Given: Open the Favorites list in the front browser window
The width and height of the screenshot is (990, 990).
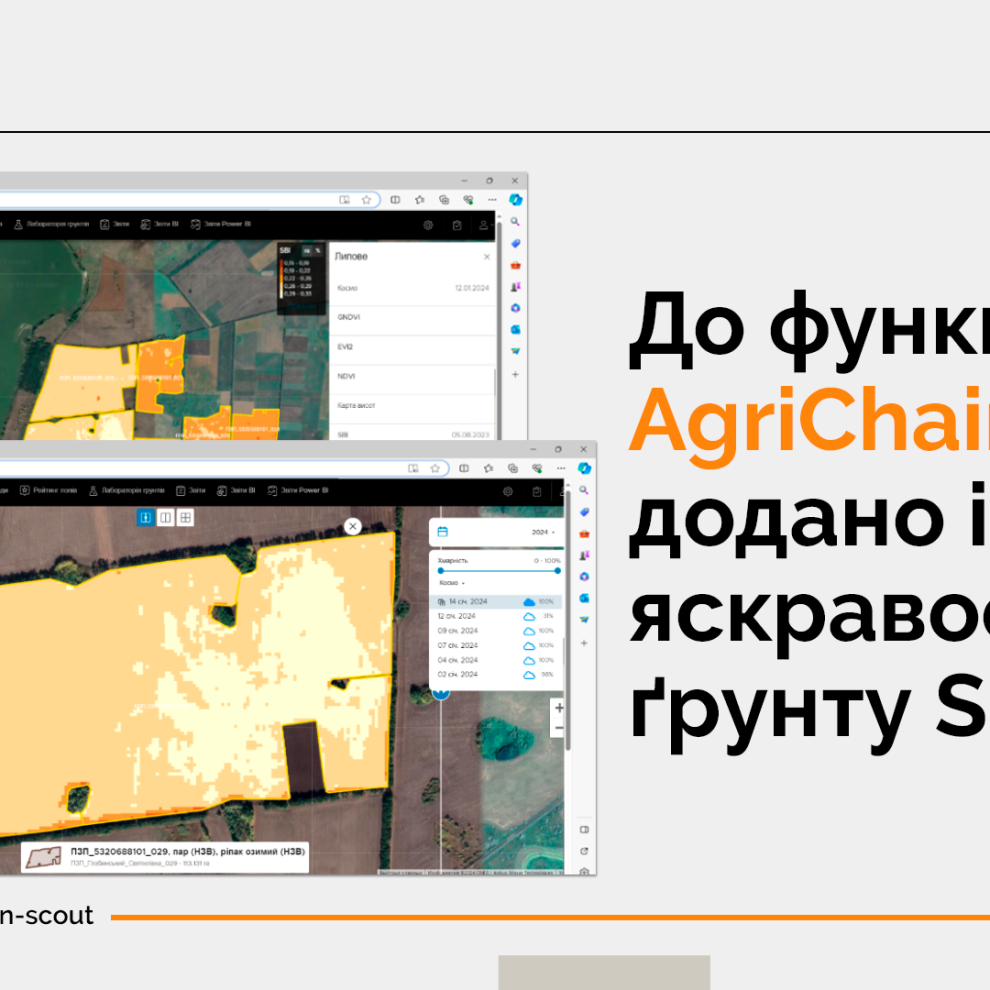Looking at the screenshot, I should (489, 468).
